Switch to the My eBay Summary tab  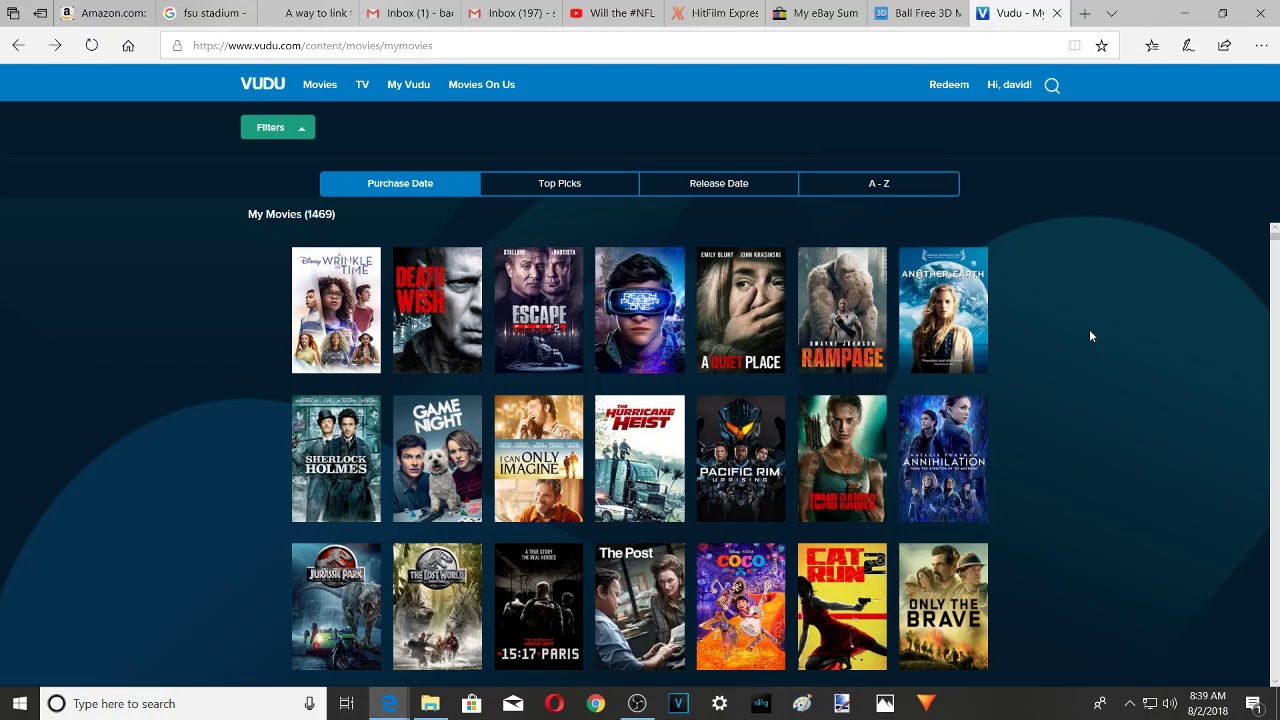(817, 13)
